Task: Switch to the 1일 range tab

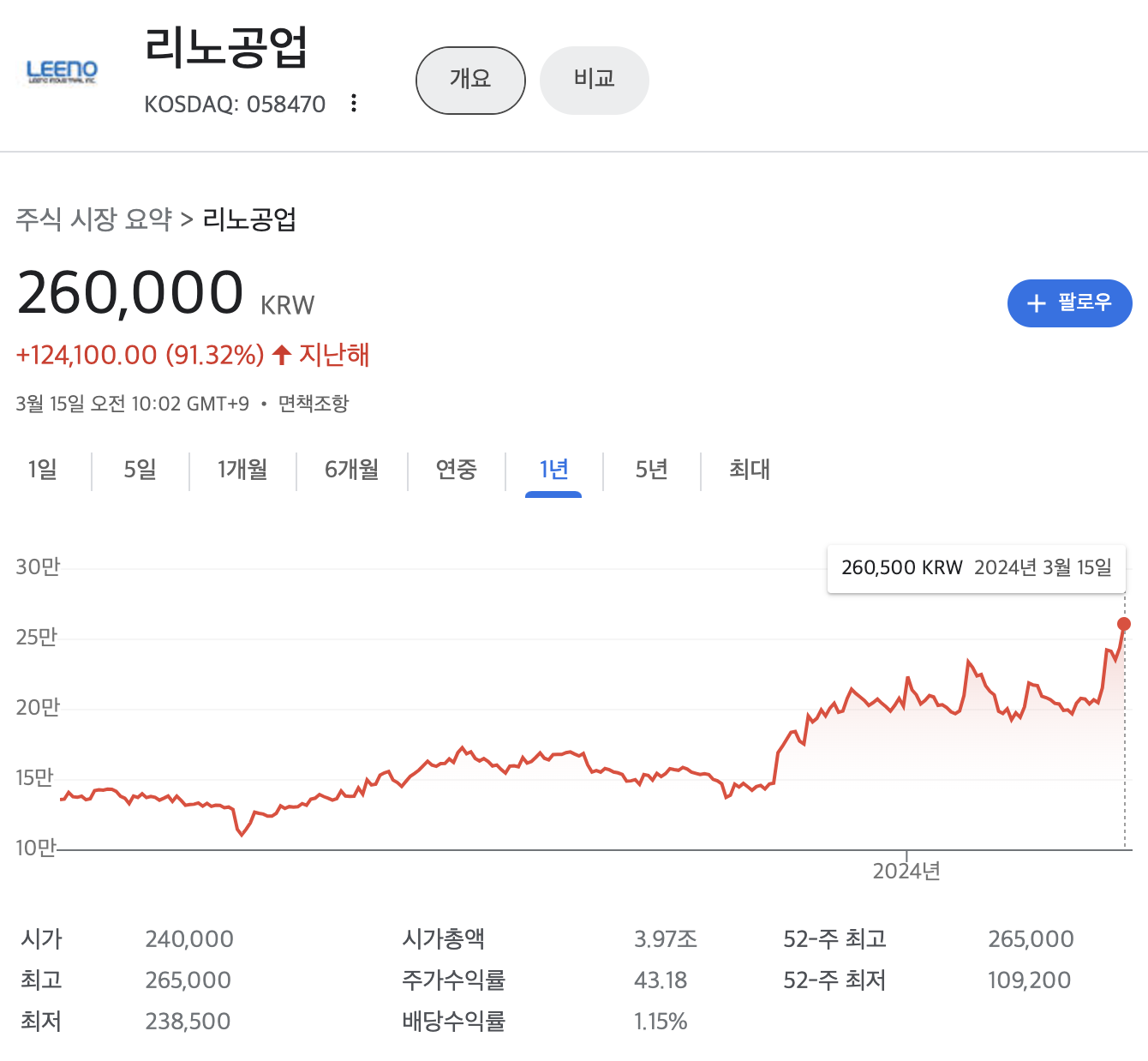Action: tap(43, 470)
